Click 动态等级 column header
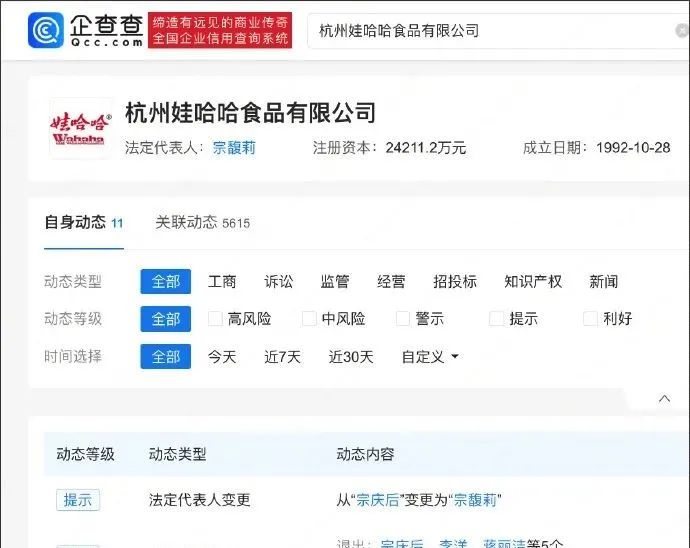The image size is (690, 548). point(85,454)
